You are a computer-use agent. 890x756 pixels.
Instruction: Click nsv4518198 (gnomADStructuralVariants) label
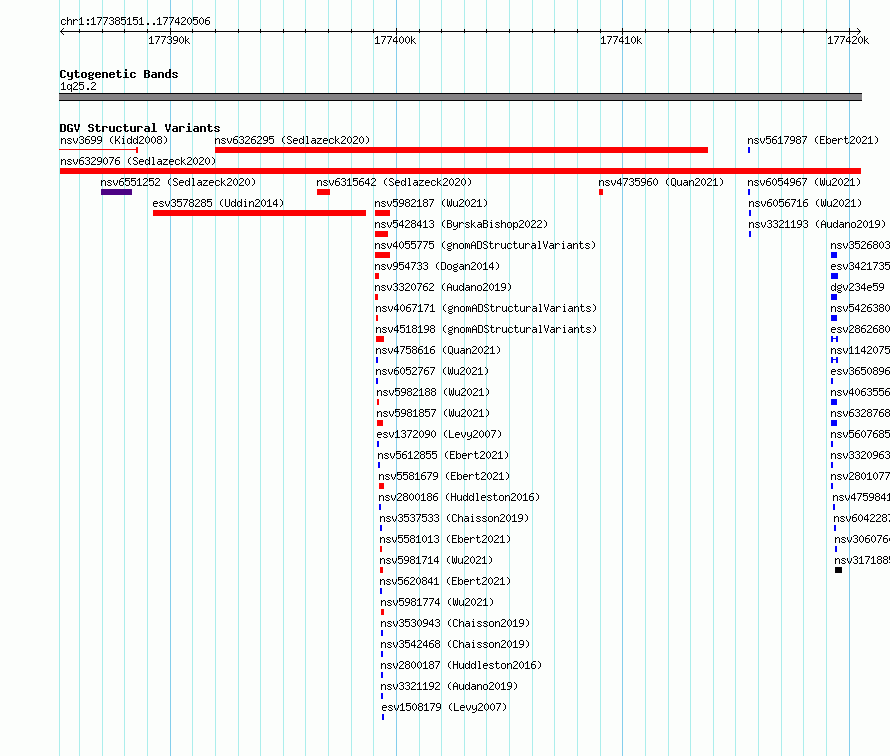486,329
